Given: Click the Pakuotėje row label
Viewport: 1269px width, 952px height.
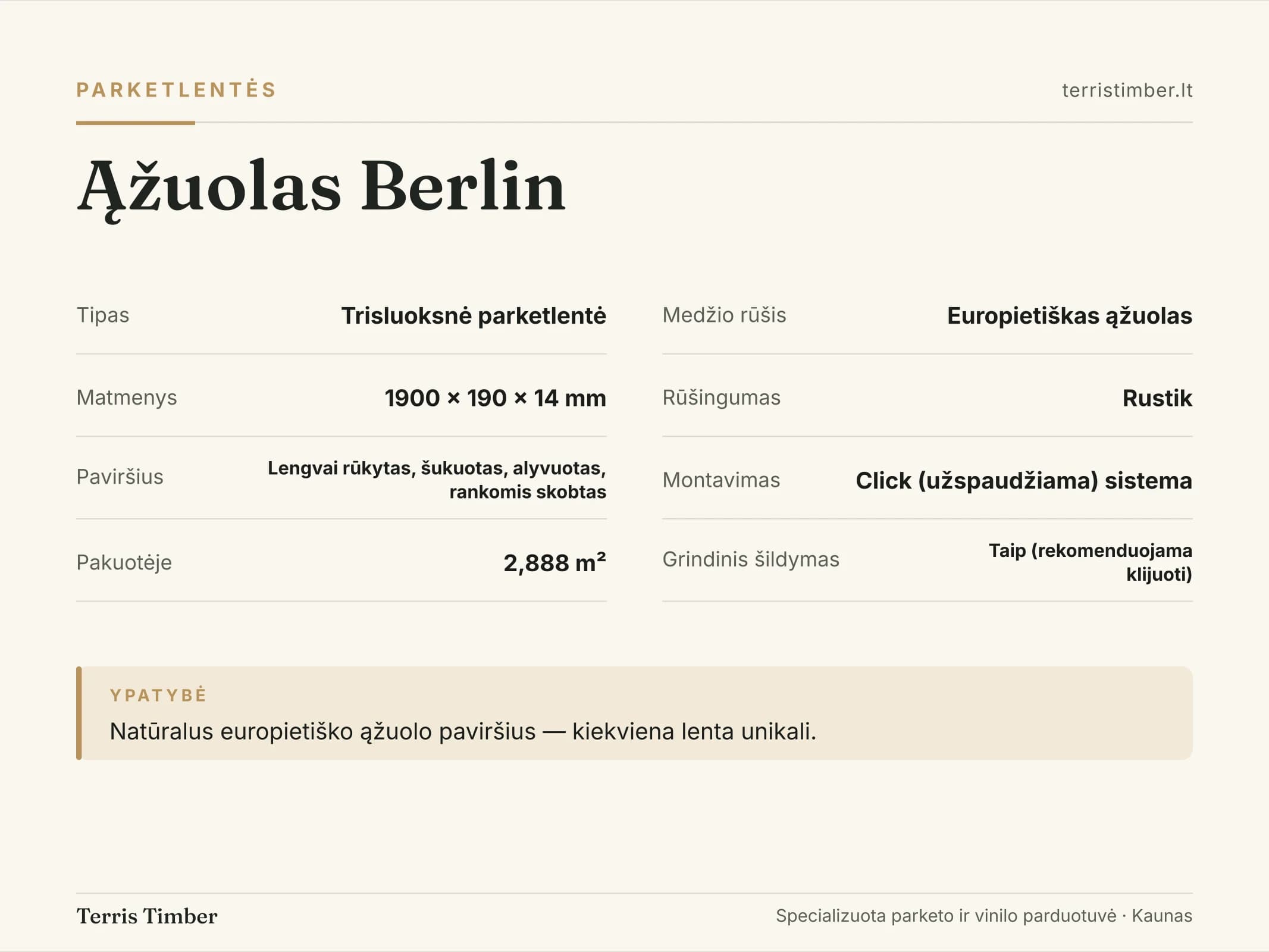Looking at the screenshot, I should coord(124,562).
